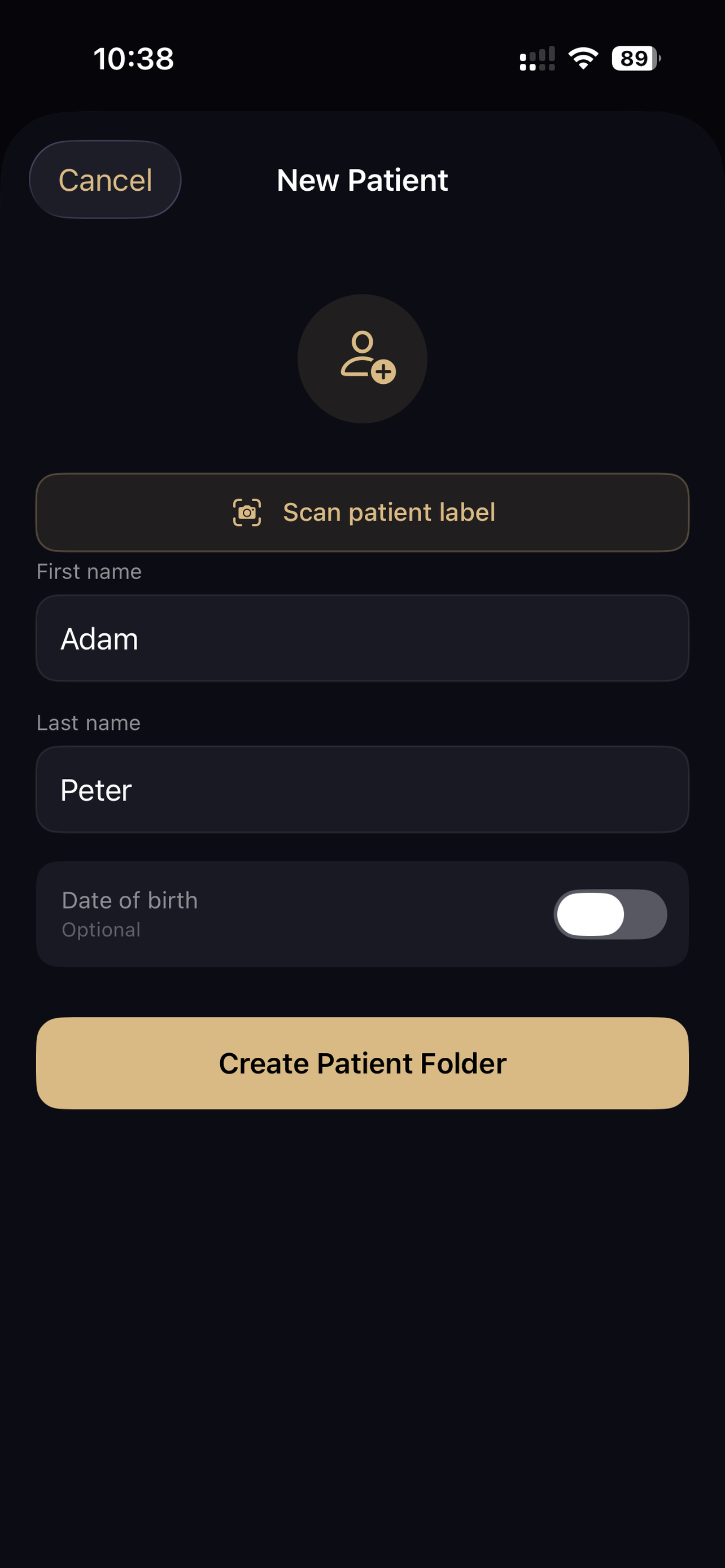Tap the battery indicator showing 89
725x1568 pixels.
coord(636,59)
